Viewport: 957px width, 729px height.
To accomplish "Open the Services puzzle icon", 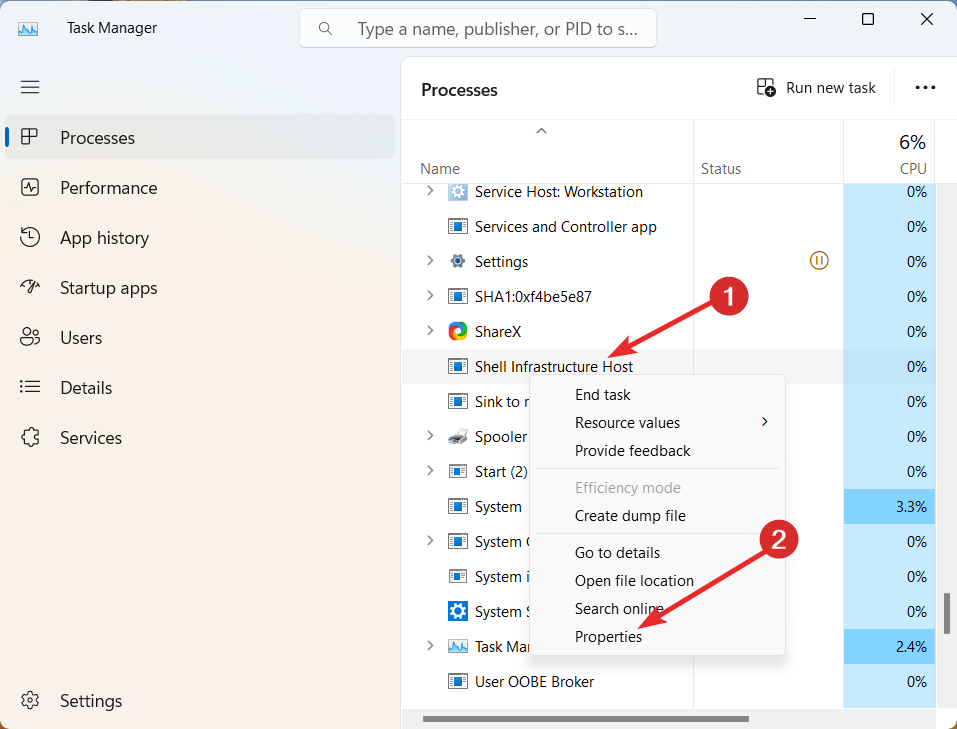I will click(x=30, y=438).
